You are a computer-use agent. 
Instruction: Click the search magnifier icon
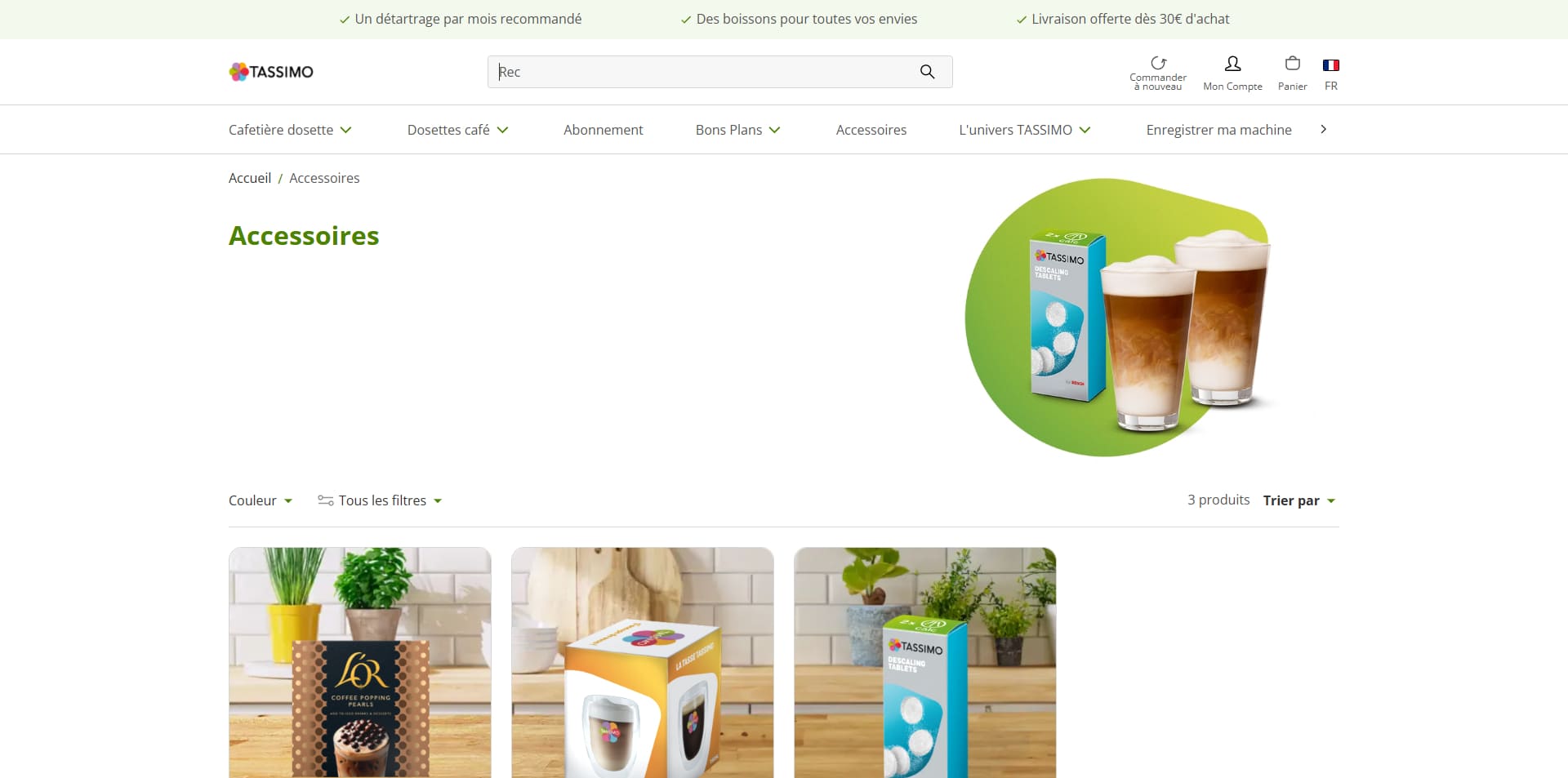click(x=927, y=72)
